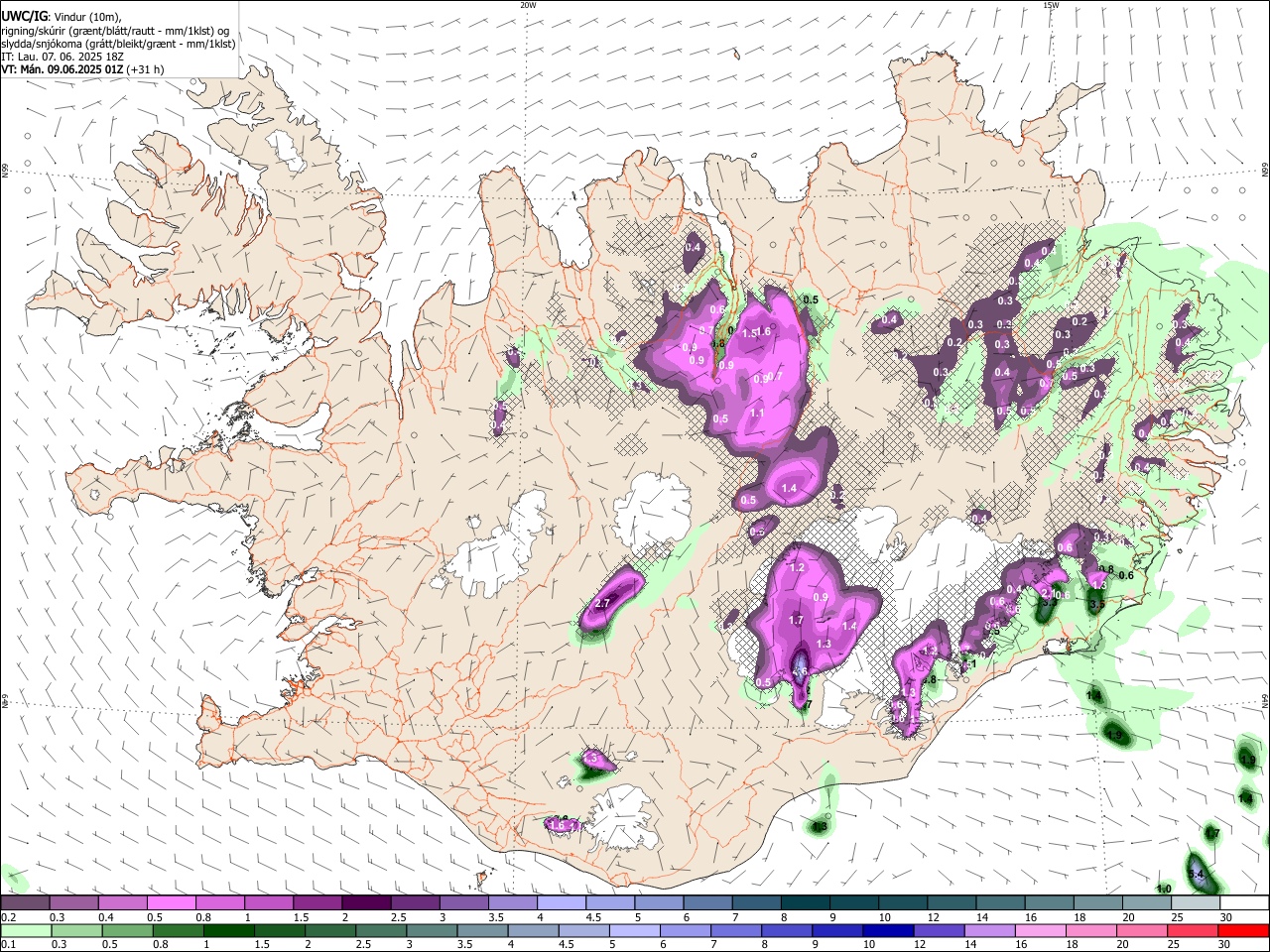The height and width of the screenshot is (952, 1270).
Task: Click the '2.7' precipitation value on the map
Action: point(602,604)
